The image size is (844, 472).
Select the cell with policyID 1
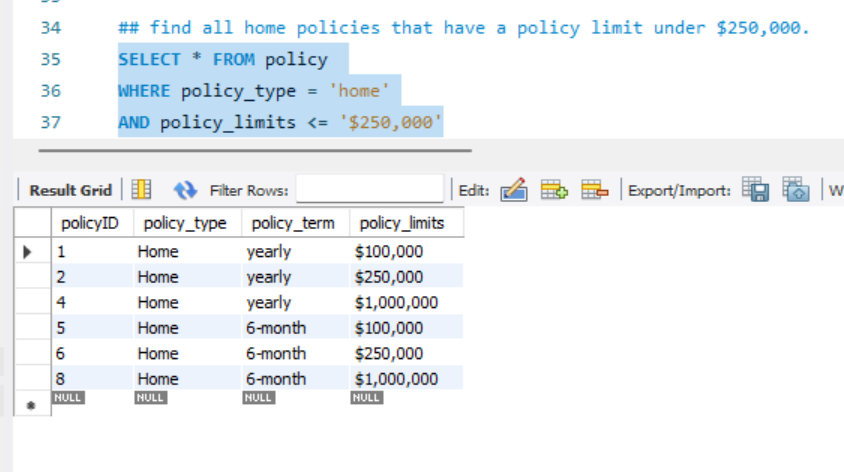tap(92, 251)
